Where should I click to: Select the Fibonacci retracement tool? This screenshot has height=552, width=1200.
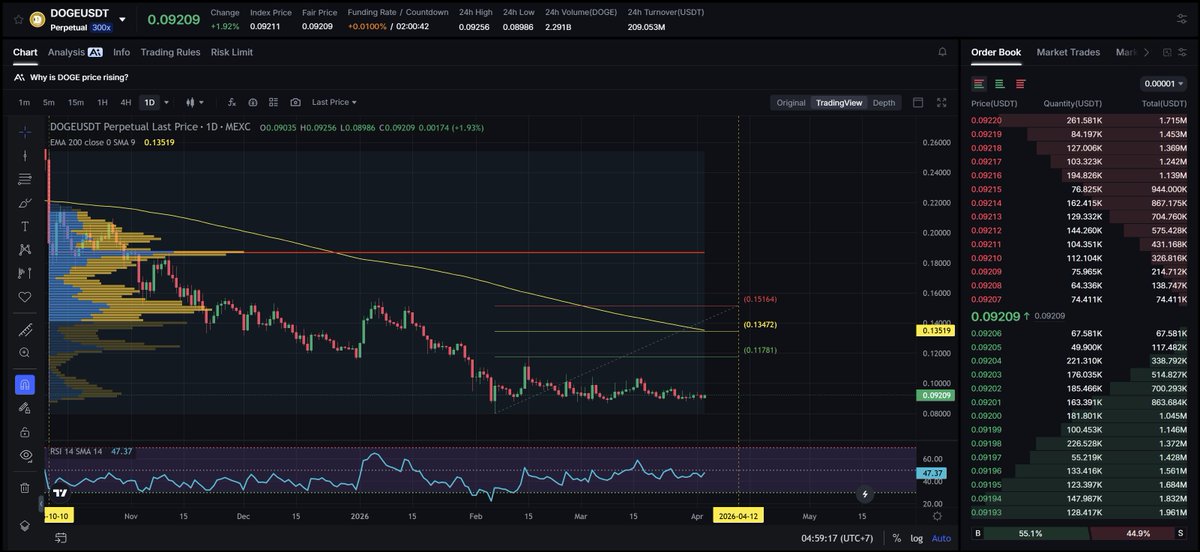[x=25, y=179]
